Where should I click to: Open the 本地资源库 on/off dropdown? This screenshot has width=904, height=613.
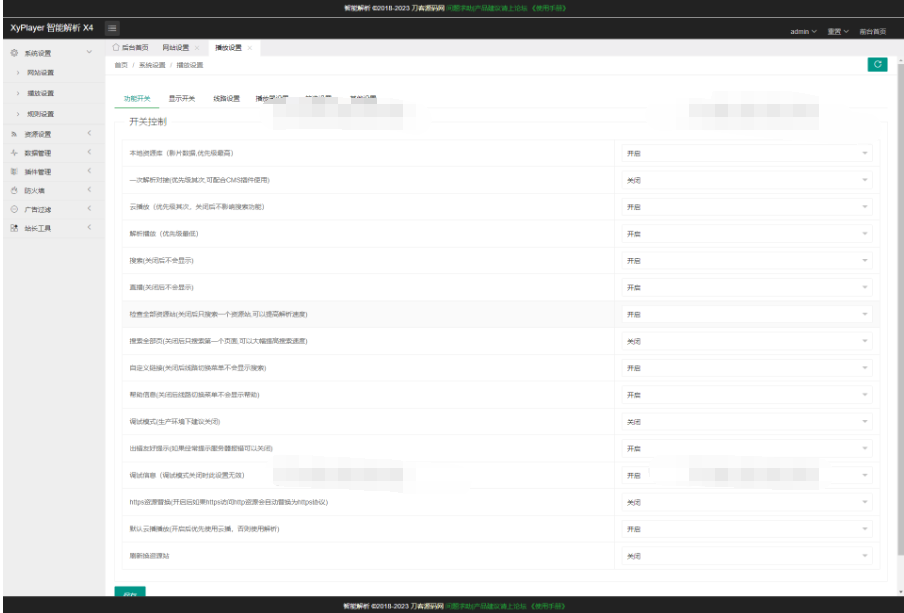point(747,154)
